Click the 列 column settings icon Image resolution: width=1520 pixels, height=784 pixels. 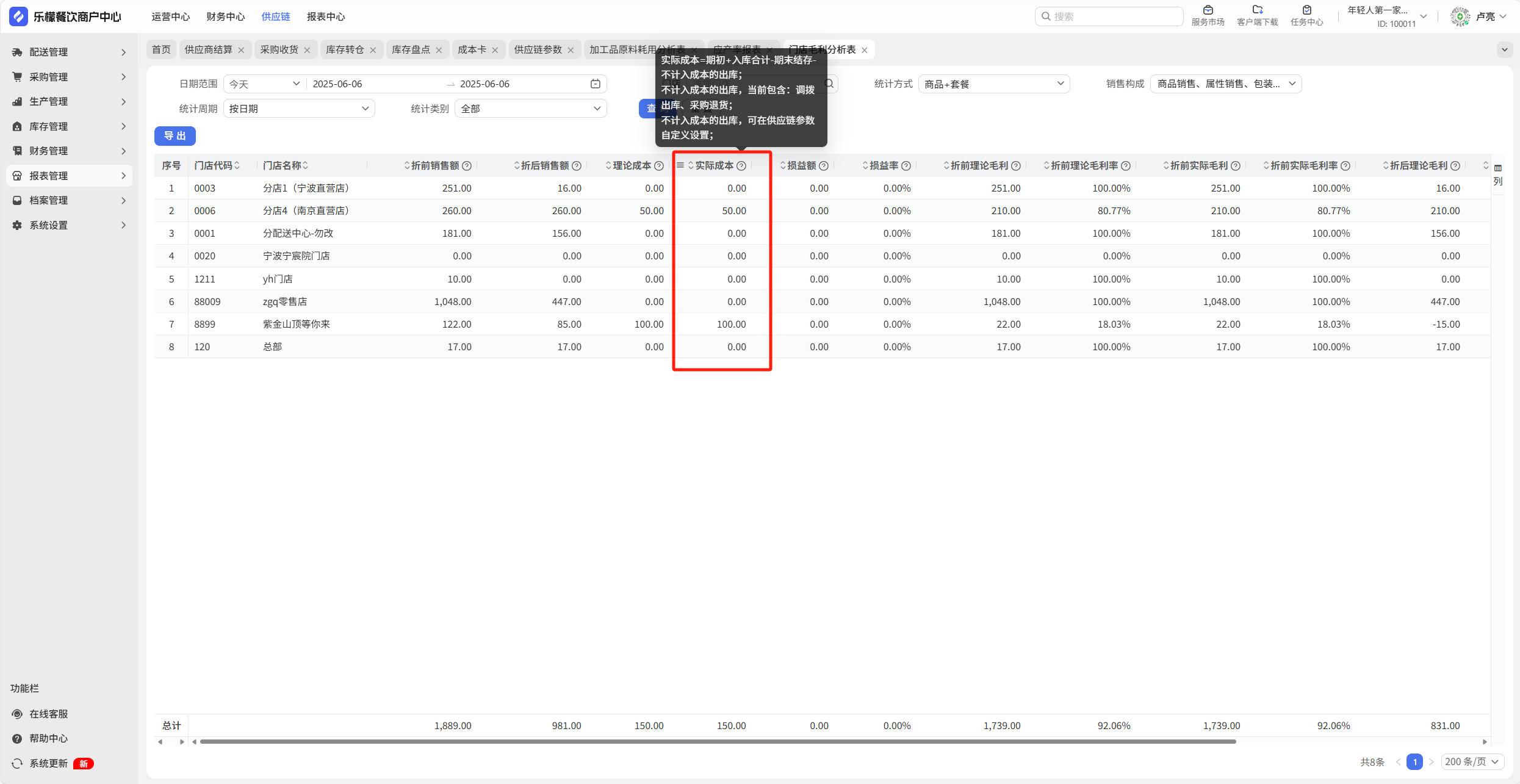1498,168
